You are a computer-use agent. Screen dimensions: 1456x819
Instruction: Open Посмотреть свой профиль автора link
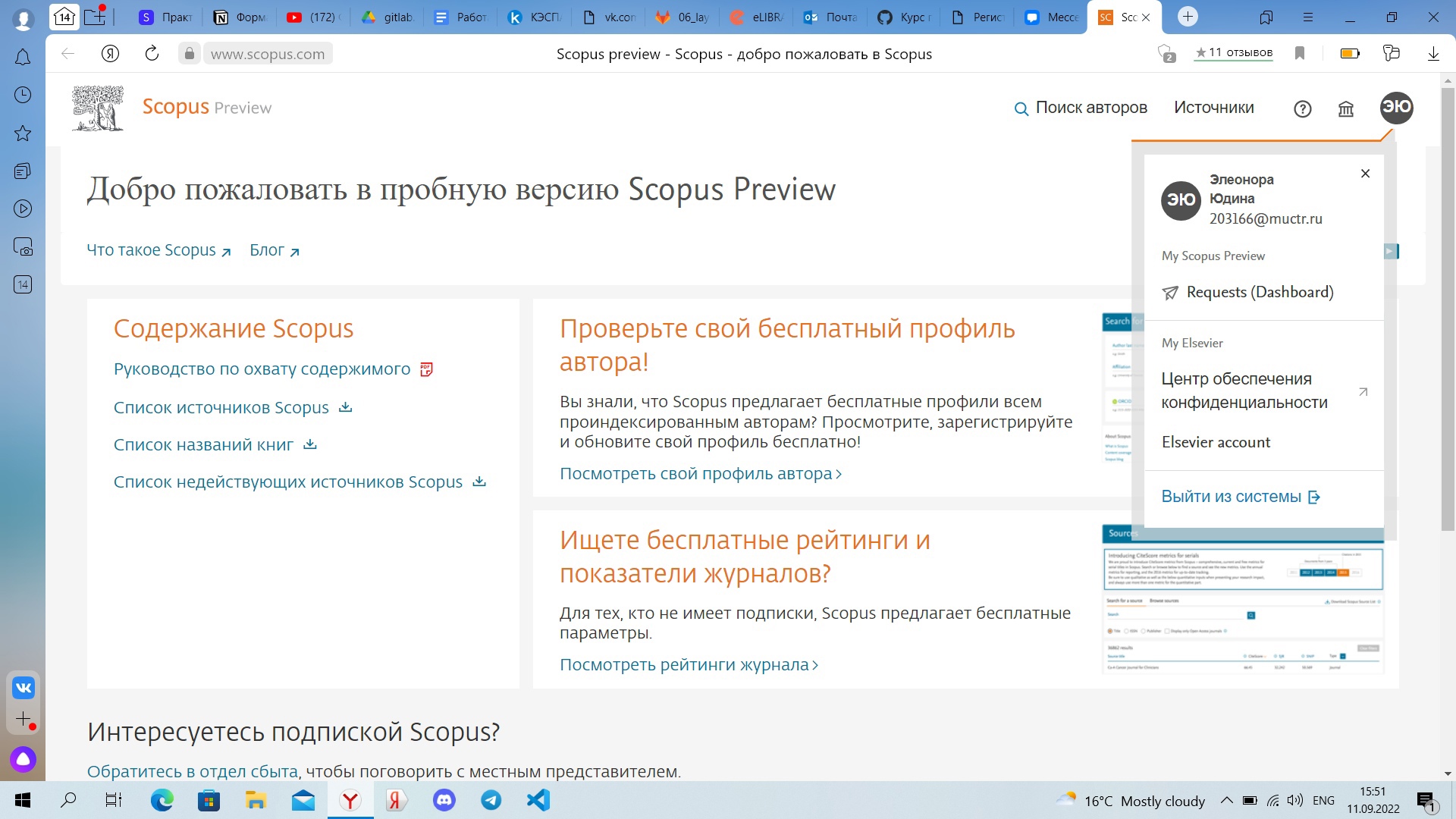click(701, 474)
